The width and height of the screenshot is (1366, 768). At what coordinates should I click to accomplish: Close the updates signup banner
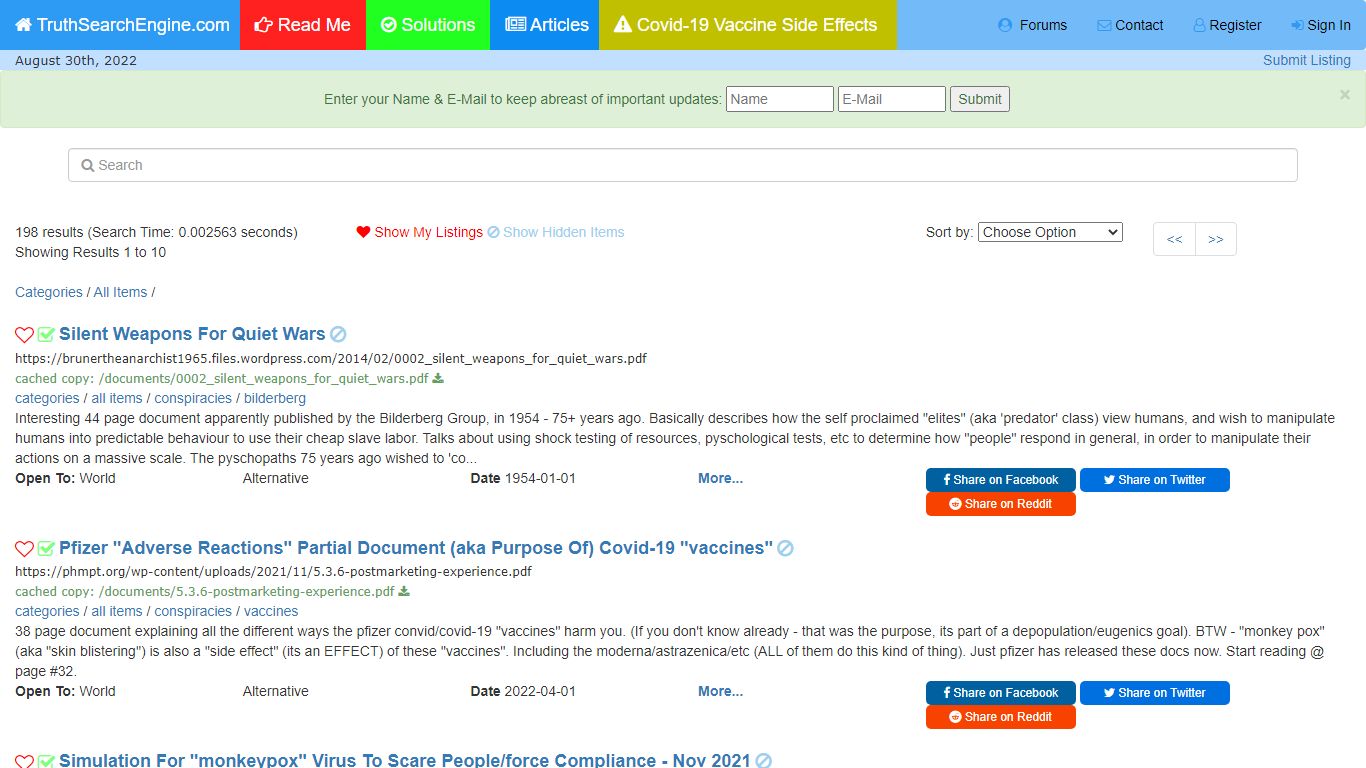click(x=1345, y=95)
